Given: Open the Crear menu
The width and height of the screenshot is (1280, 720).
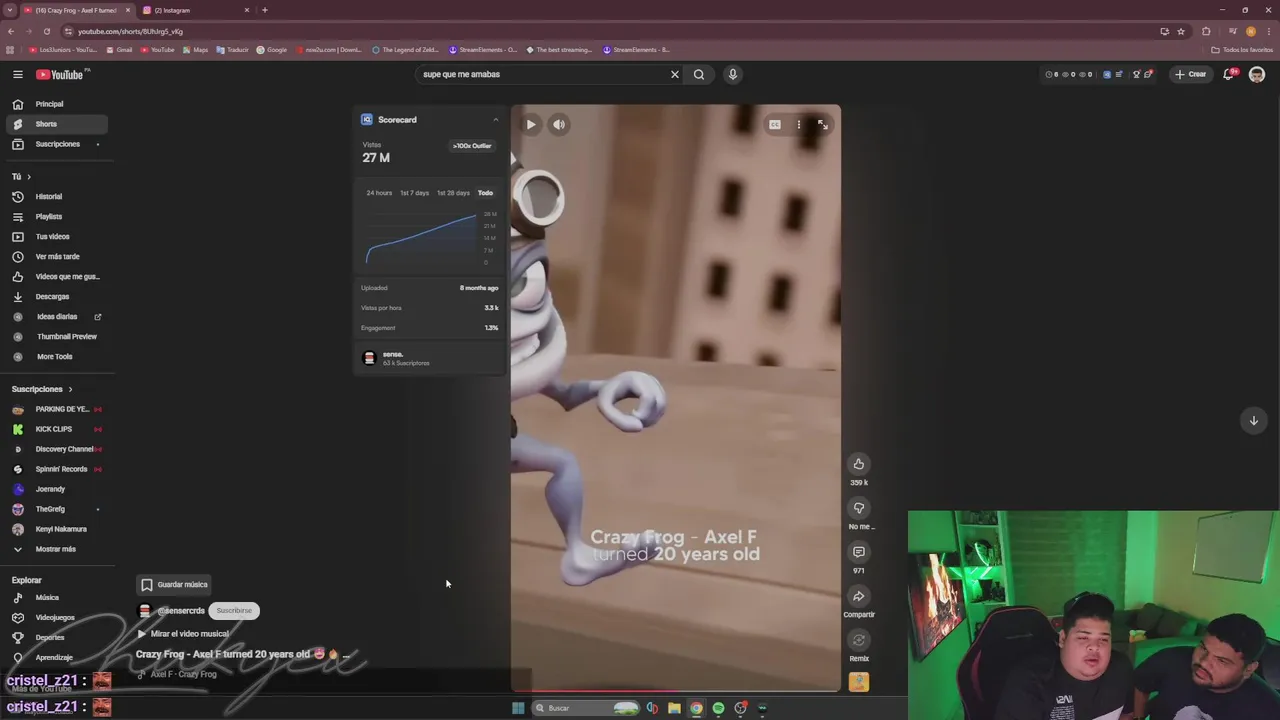Looking at the screenshot, I should click(1191, 74).
